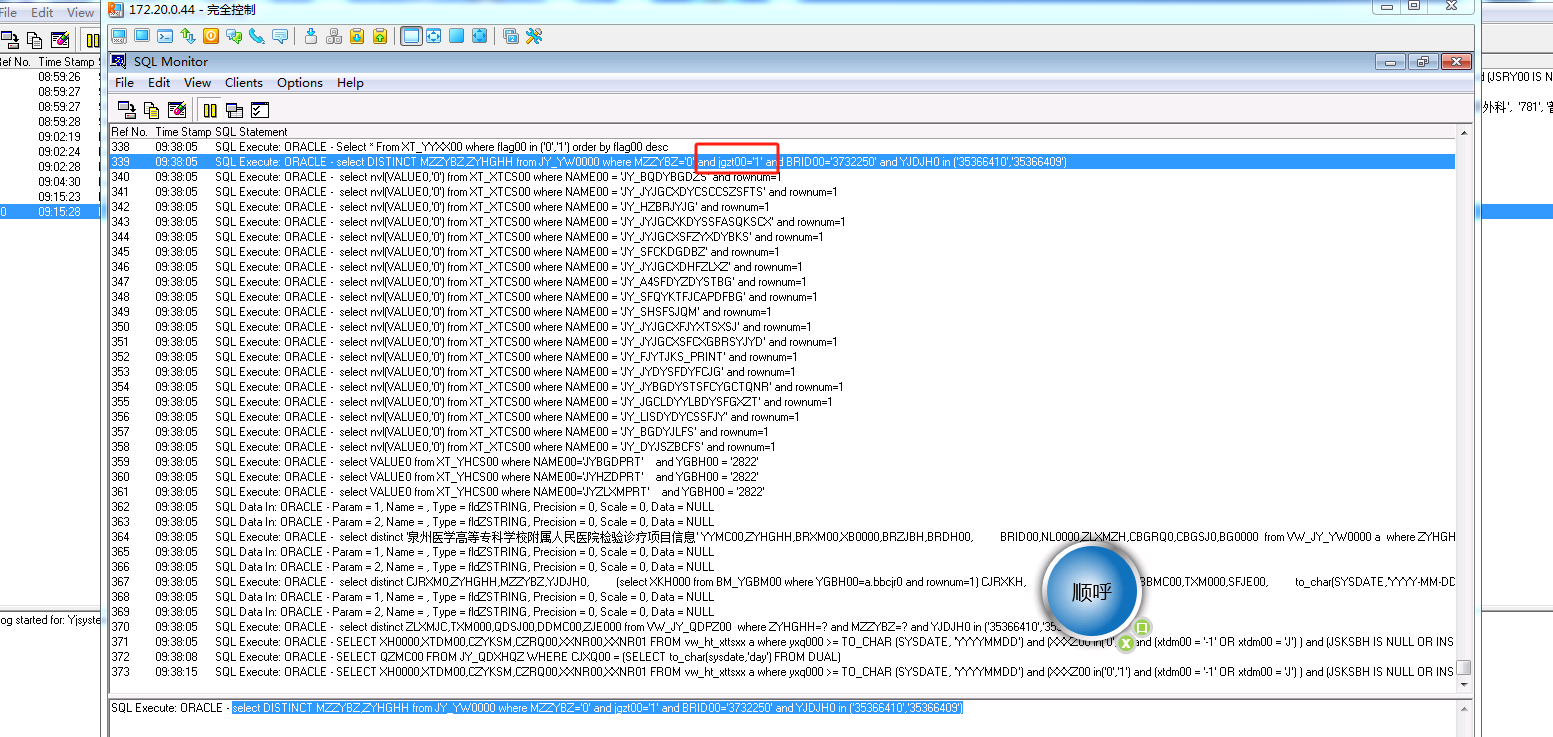Open the File menu in SQL Monitor
This screenshot has width=1553, height=737.
(124, 83)
